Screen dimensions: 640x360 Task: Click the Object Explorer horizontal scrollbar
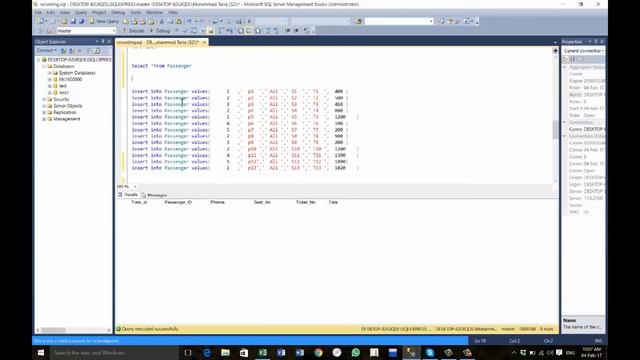(x=73, y=330)
